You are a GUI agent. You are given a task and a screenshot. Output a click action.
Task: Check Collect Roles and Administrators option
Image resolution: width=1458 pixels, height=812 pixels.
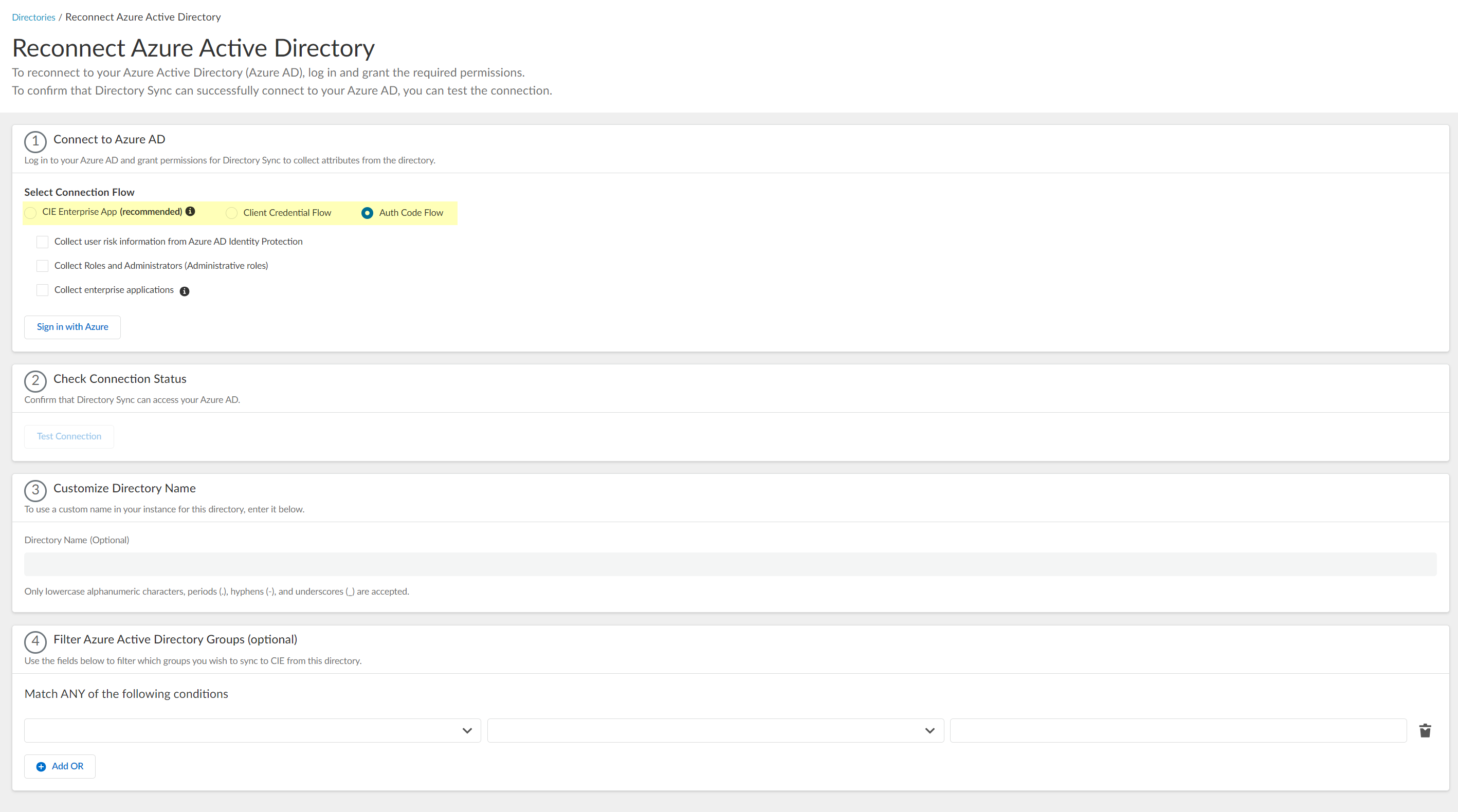[43, 266]
